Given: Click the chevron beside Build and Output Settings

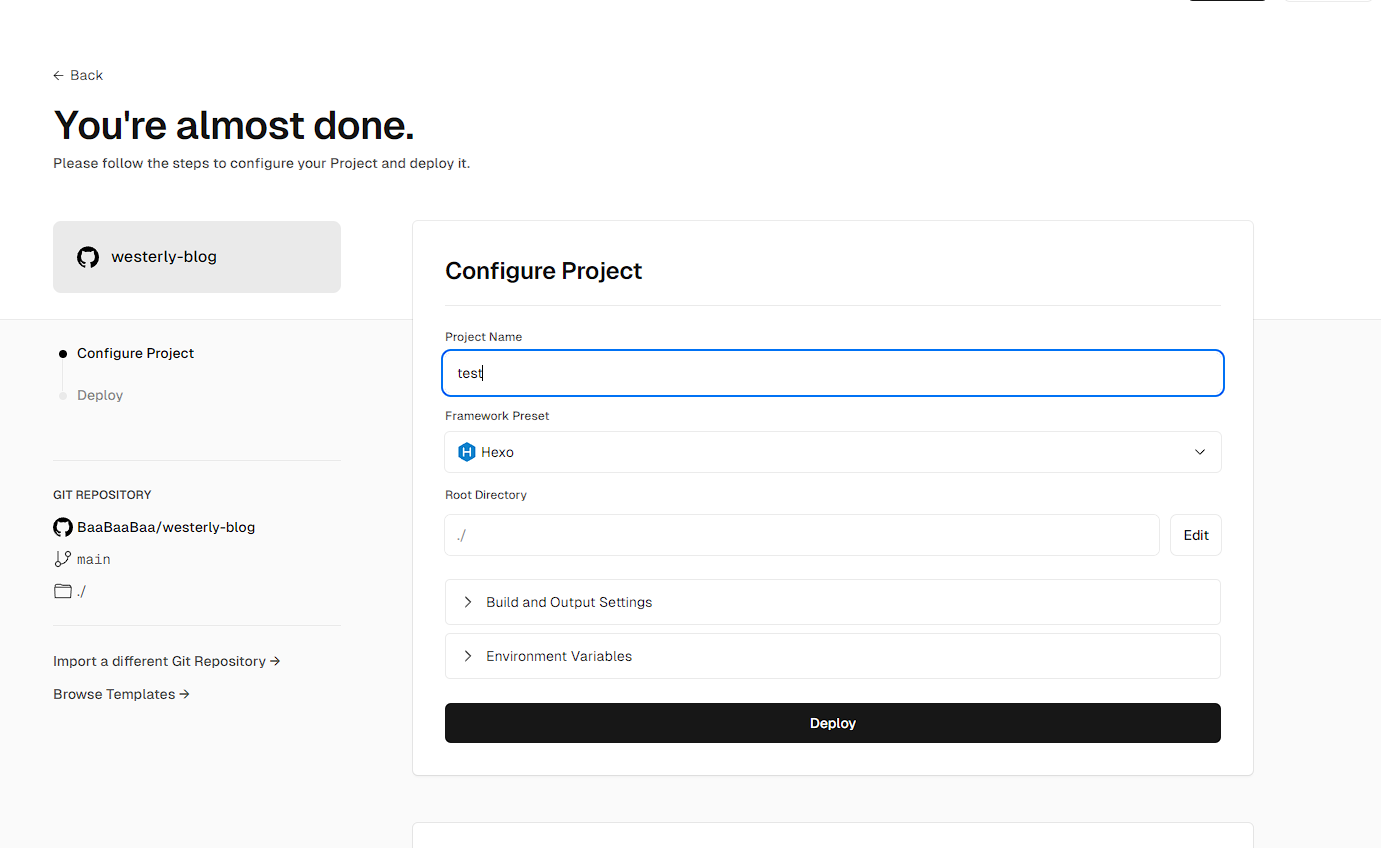Looking at the screenshot, I should (467, 602).
